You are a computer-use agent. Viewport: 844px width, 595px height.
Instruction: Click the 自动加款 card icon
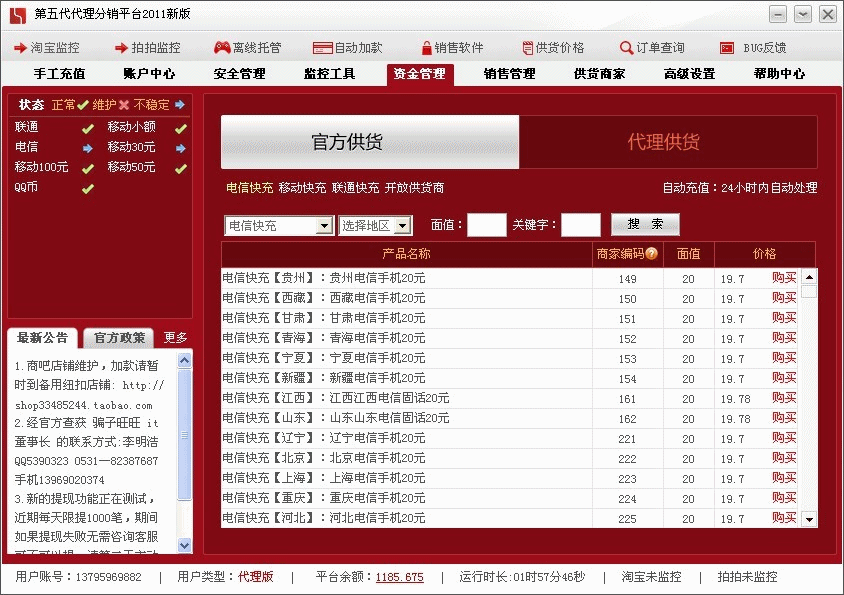click(322, 48)
